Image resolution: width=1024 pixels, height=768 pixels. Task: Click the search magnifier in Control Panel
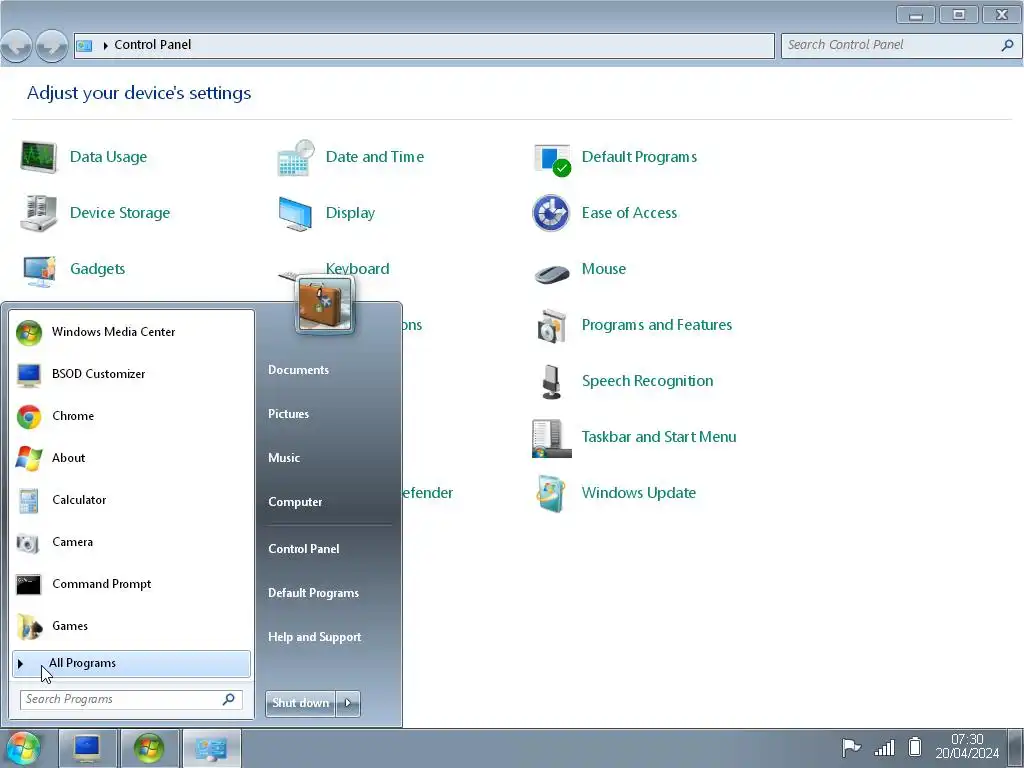[1008, 45]
